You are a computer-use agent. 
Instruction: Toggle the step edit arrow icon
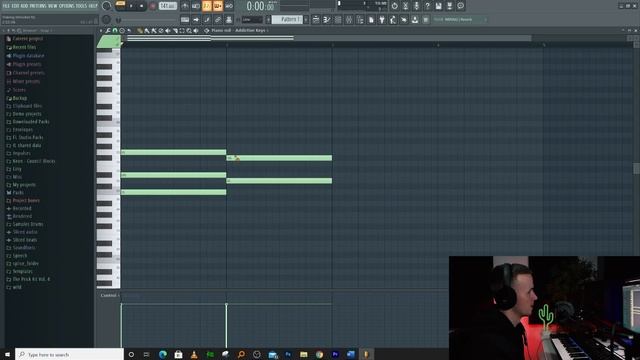click(x=196, y=20)
